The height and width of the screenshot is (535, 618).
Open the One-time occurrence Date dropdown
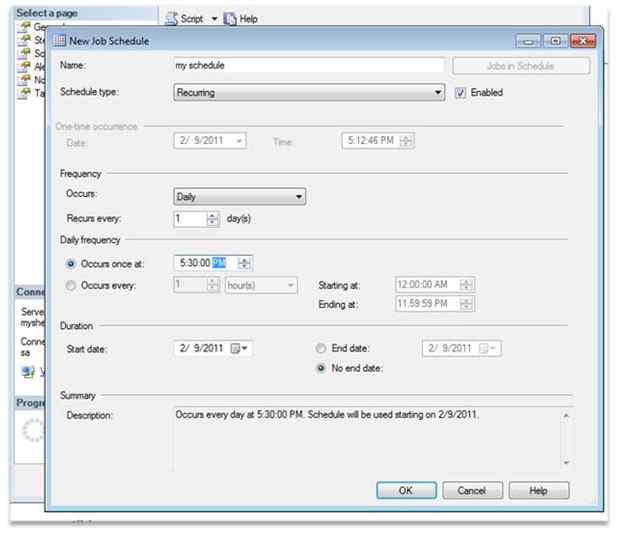[239, 141]
